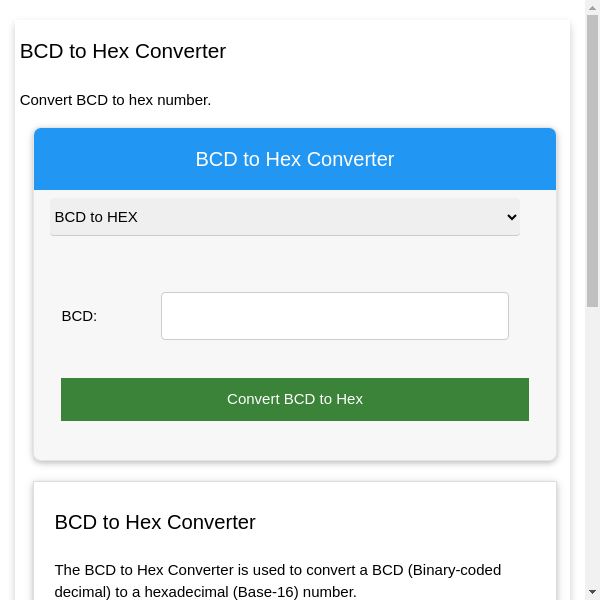Viewport: 600px width, 600px height.
Task: Click the lower card's BCD to Hex Converter heading
Action: click(x=155, y=522)
